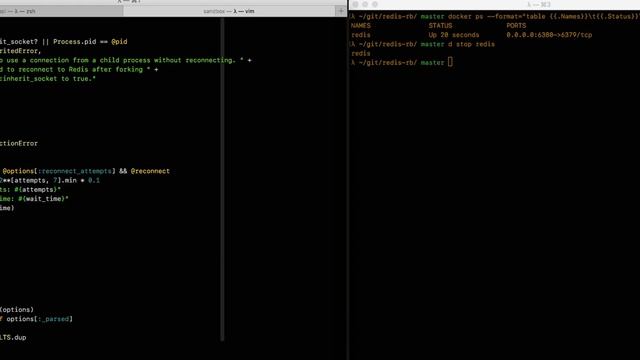
Task: Click the 'Up 20 seconds' status value
Action: pyautogui.click(x=454, y=35)
